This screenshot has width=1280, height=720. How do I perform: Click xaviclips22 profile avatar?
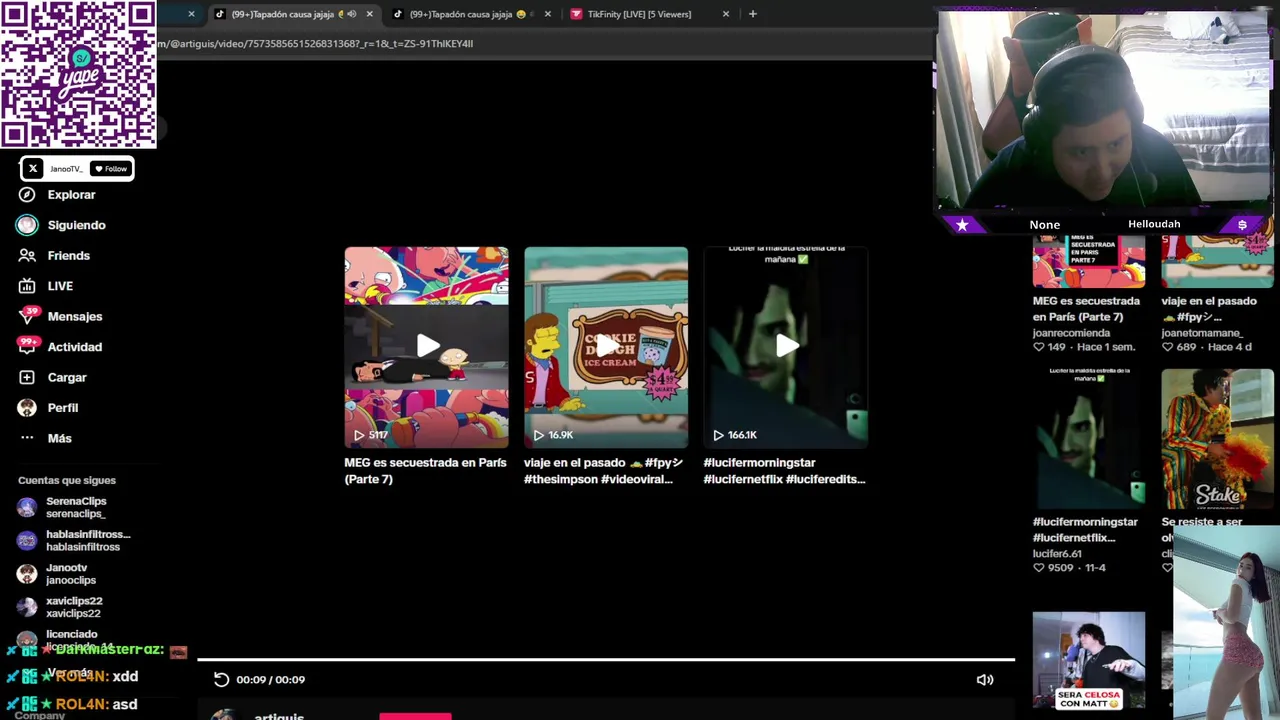[27, 607]
